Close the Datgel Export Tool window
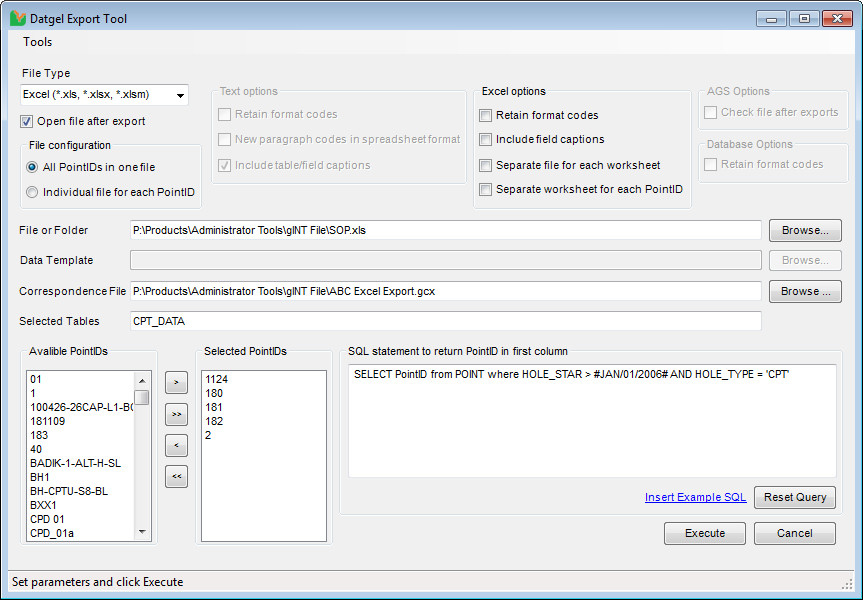 837,19
